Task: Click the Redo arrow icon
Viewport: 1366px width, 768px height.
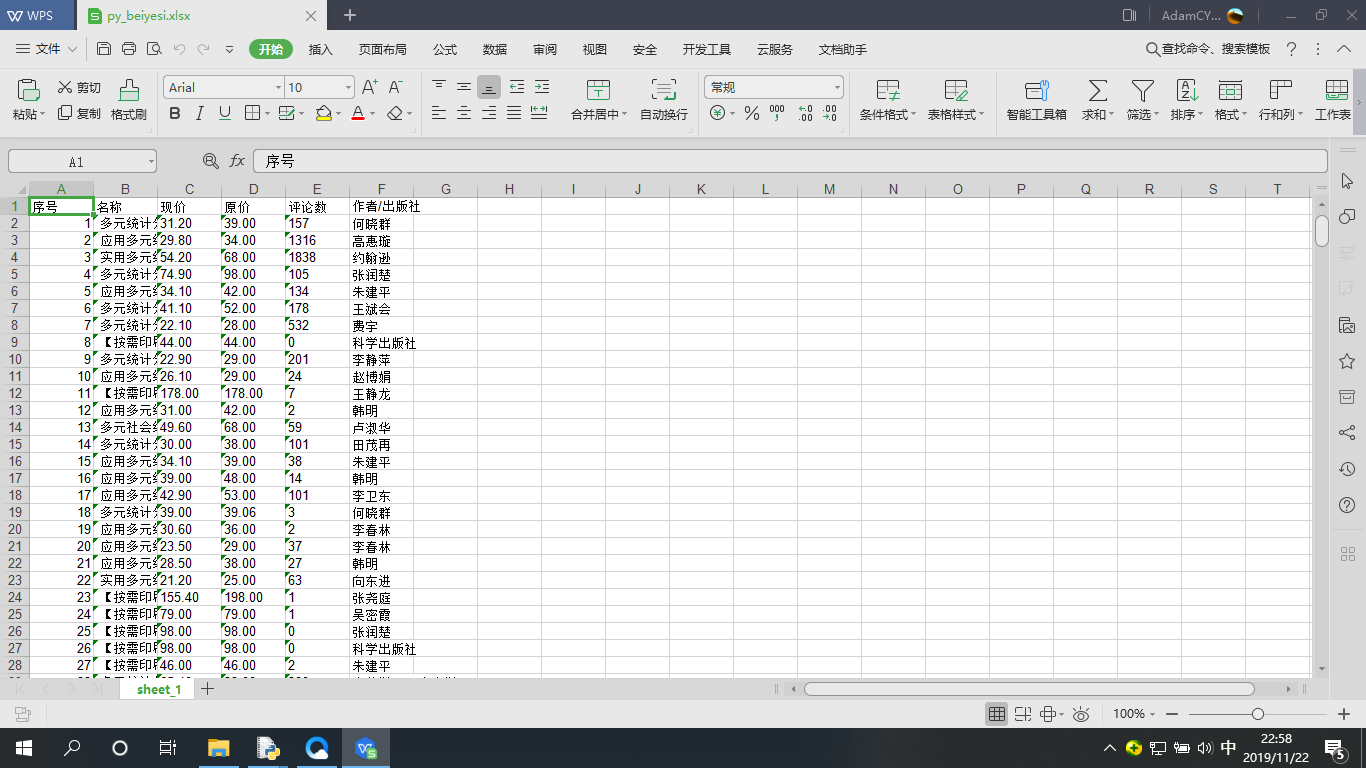Action: click(204, 49)
